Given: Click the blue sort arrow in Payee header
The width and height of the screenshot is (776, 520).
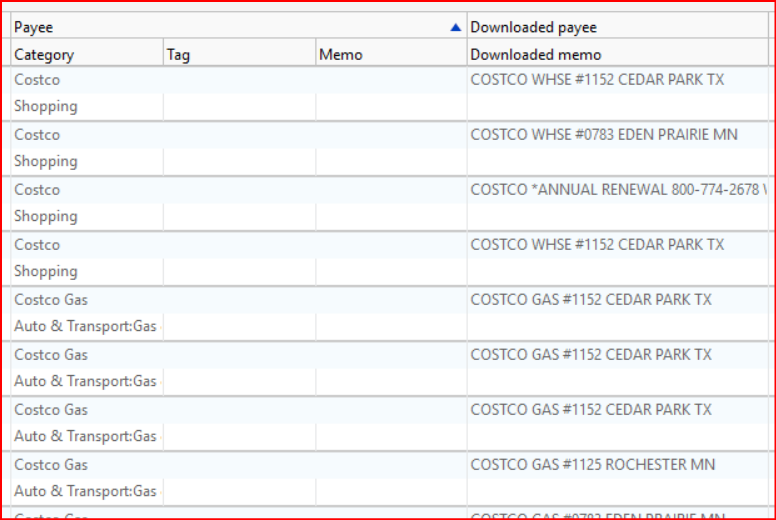Looking at the screenshot, I should point(455,28).
